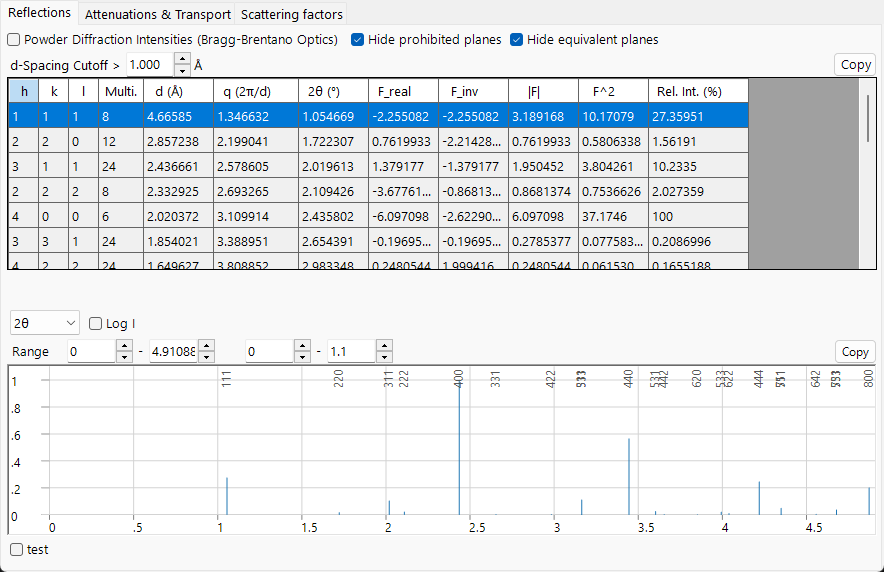Click the d-Spacing Cutoff input field

(150, 65)
